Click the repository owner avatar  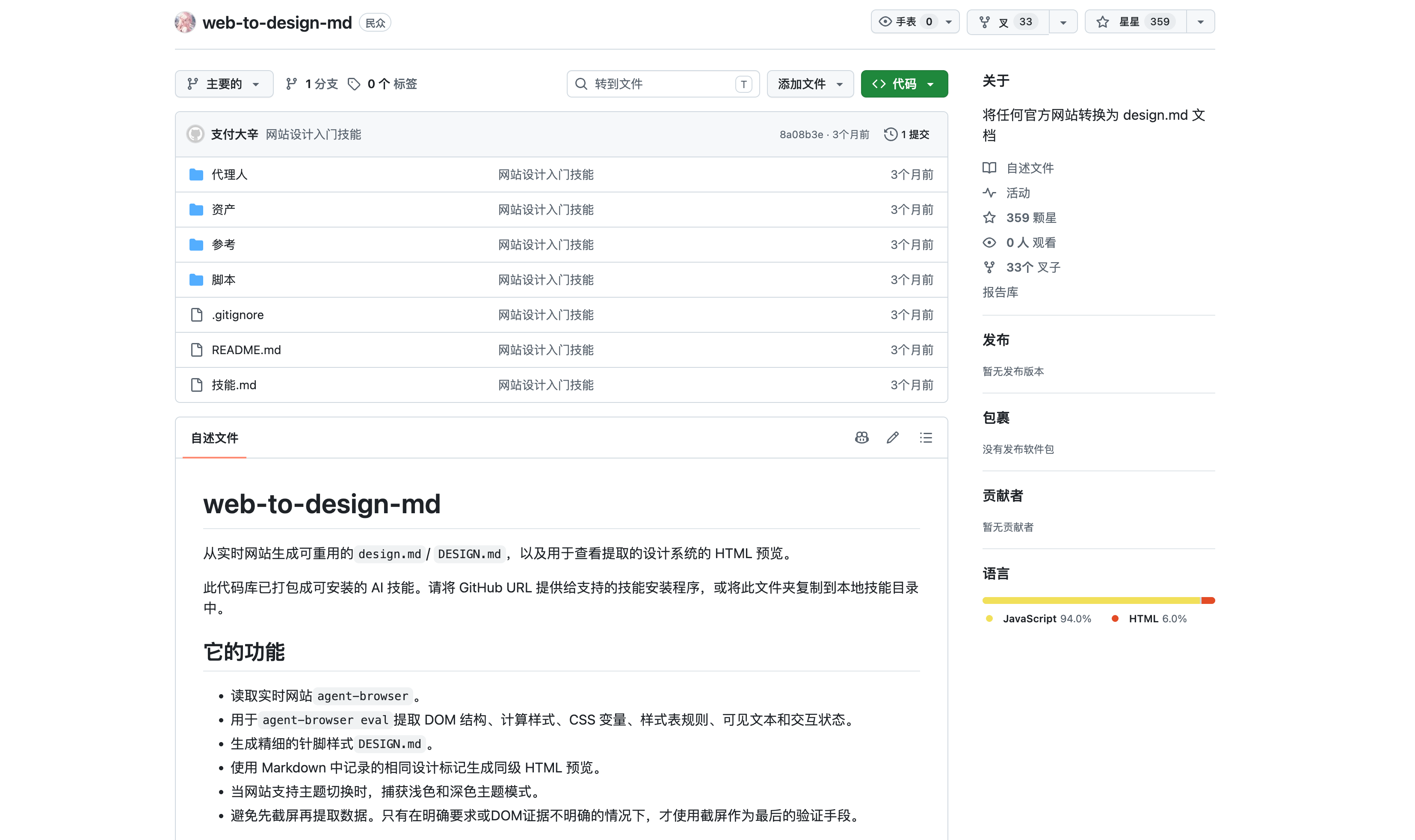pyautogui.click(x=185, y=22)
